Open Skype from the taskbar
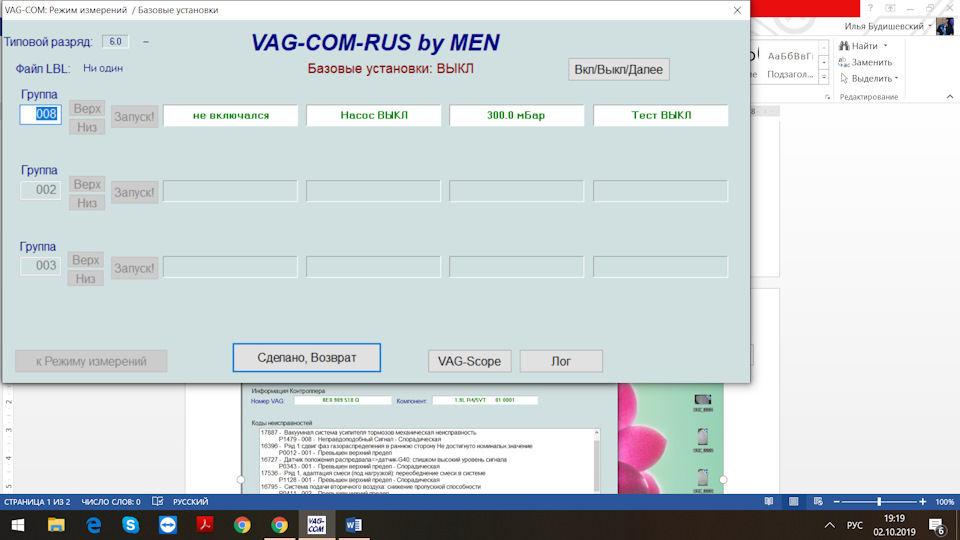The width and height of the screenshot is (960, 540). click(130, 525)
